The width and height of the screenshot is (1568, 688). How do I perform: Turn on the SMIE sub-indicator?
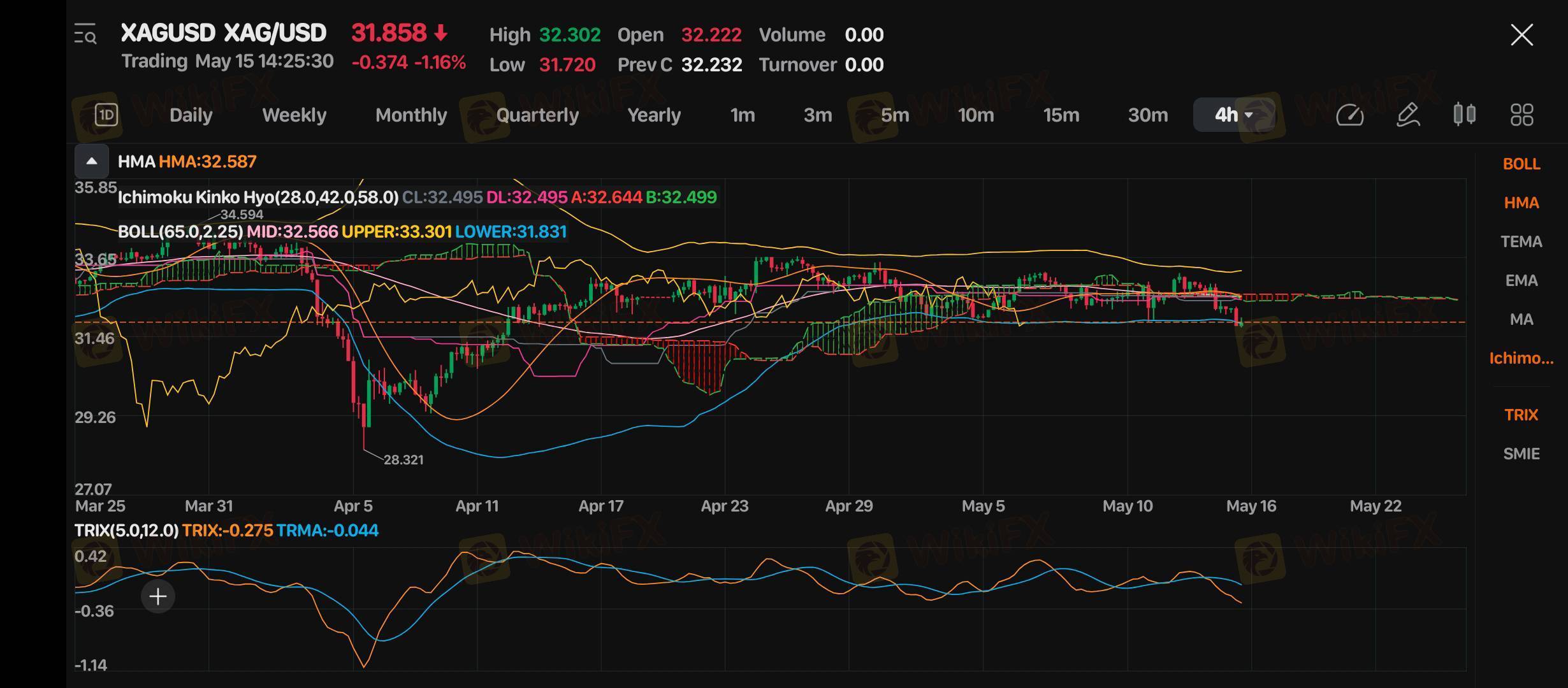(1521, 454)
